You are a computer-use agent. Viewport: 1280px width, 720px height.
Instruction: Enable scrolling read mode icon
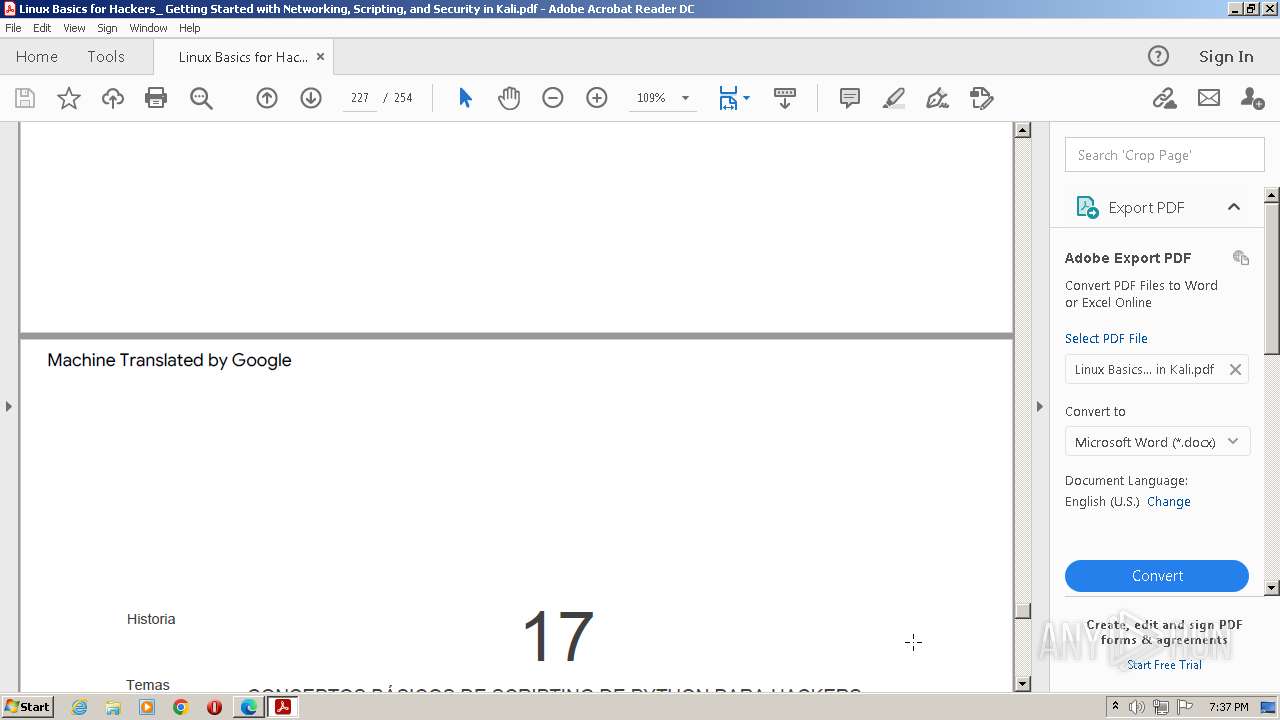785,98
